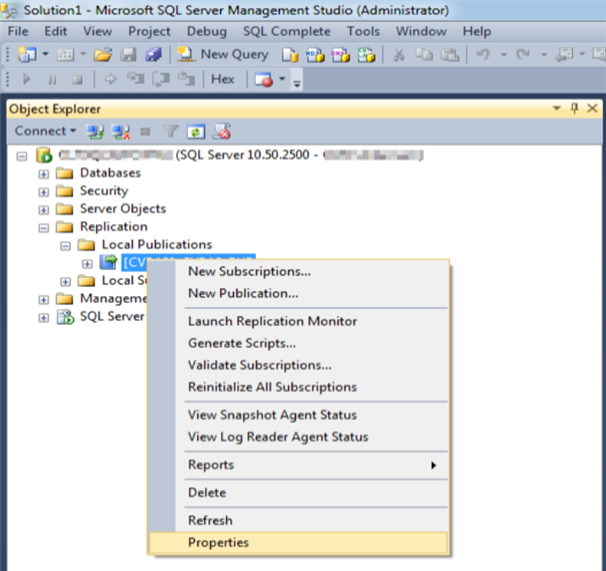
Task: Click the Filter funnel icon
Action: (170, 132)
